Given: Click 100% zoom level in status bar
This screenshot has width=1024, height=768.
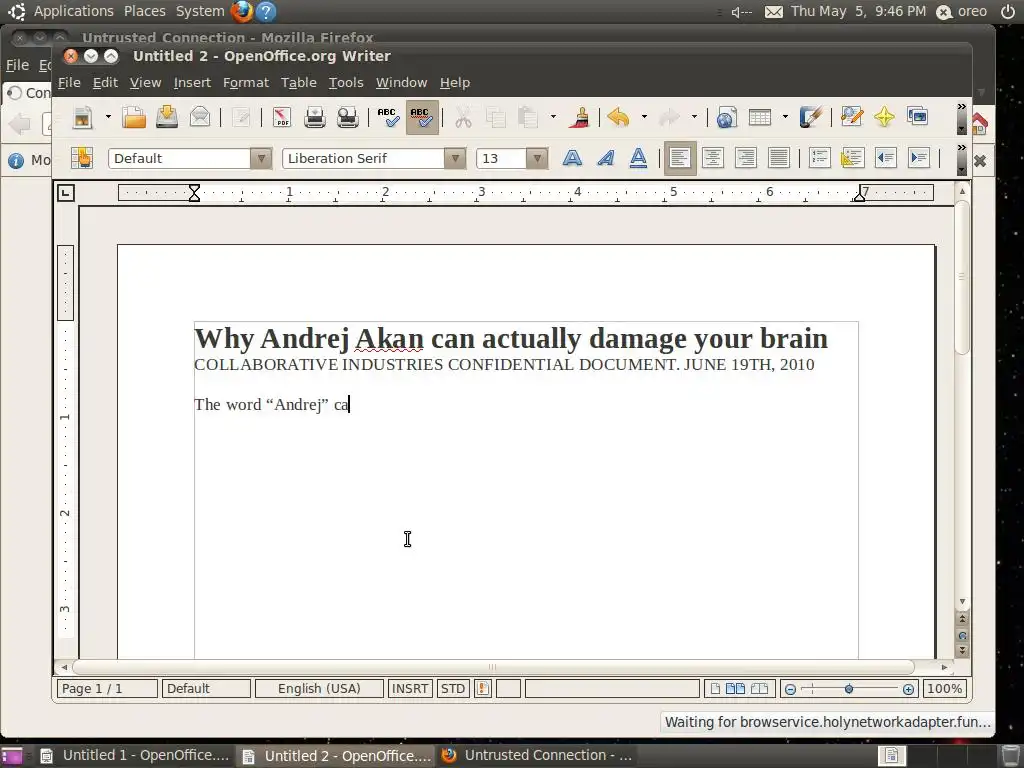Looking at the screenshot, I should [944, 688].
